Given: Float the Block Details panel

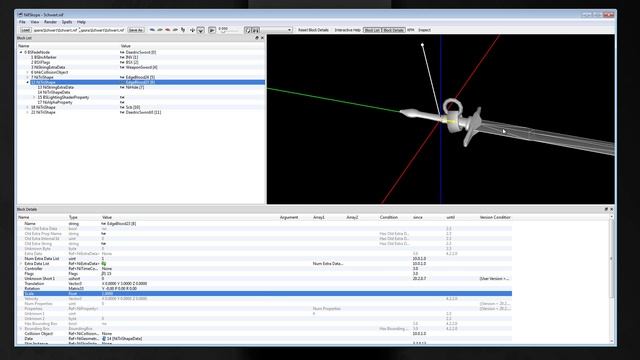Looking at the screenshot, I should point(606,209).
